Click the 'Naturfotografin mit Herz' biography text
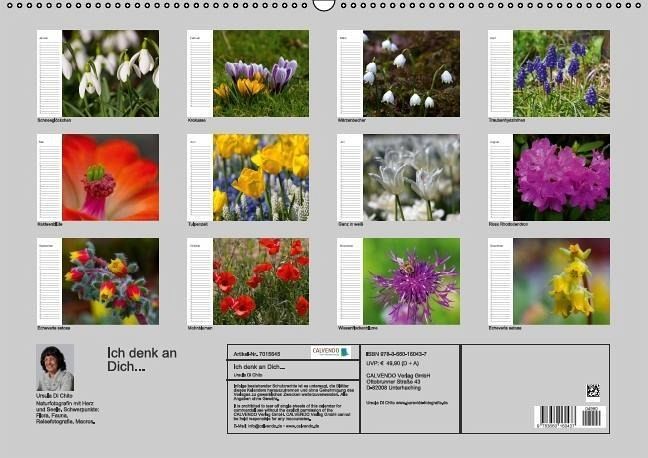Viewport: 648px width, 458px height. [x=68, y=413]
